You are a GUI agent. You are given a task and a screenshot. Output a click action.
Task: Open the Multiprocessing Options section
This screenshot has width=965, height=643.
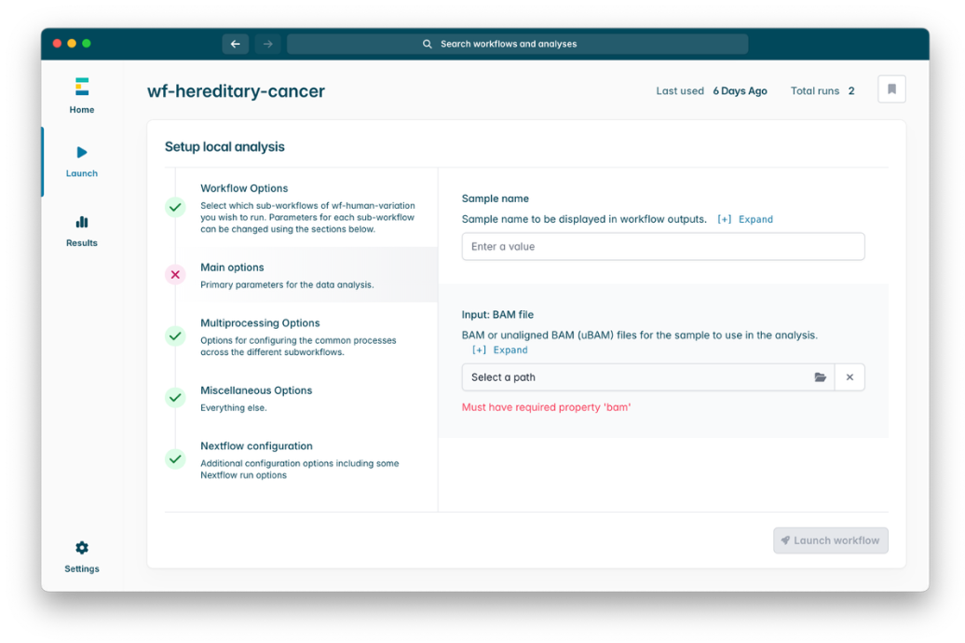pos(301,336)
